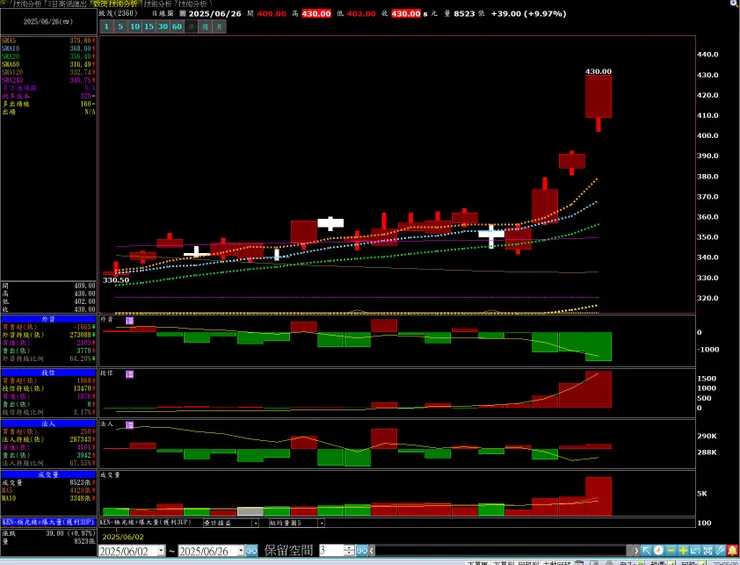Click the yellow plus zoom-in icon

[683, 550]
